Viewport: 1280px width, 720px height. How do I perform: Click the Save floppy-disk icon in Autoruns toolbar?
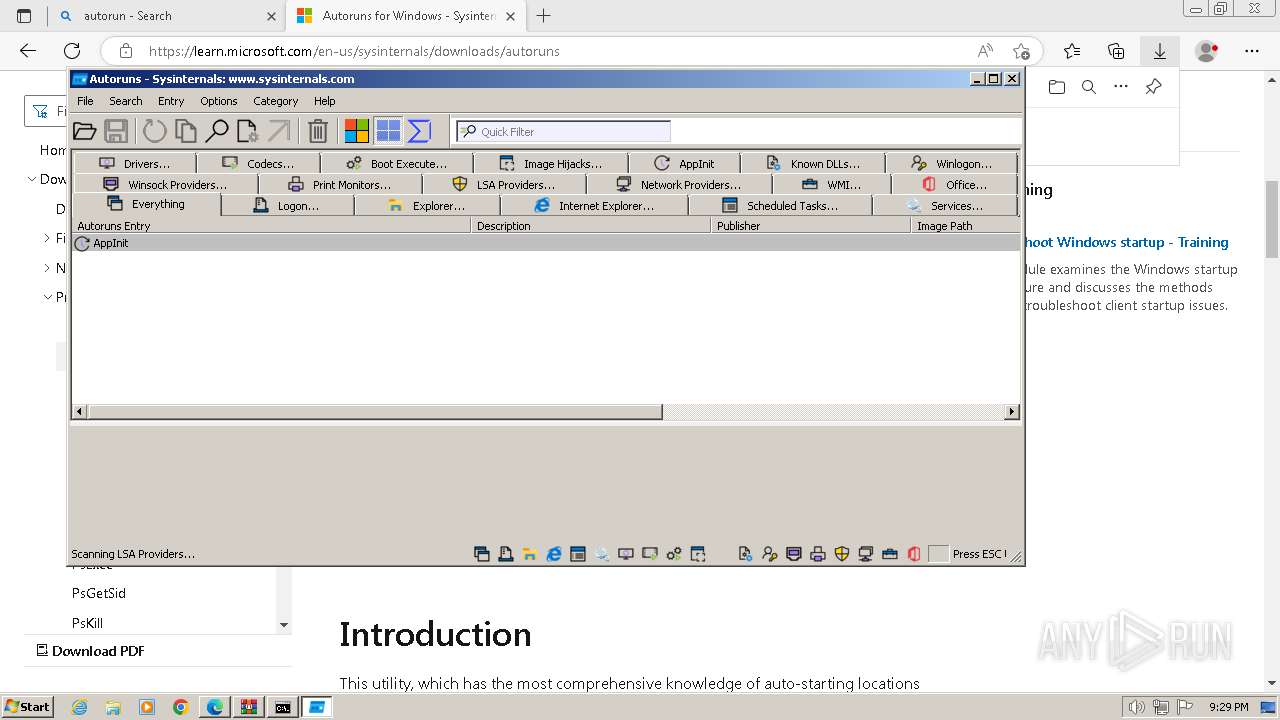[x=116, y=131]
